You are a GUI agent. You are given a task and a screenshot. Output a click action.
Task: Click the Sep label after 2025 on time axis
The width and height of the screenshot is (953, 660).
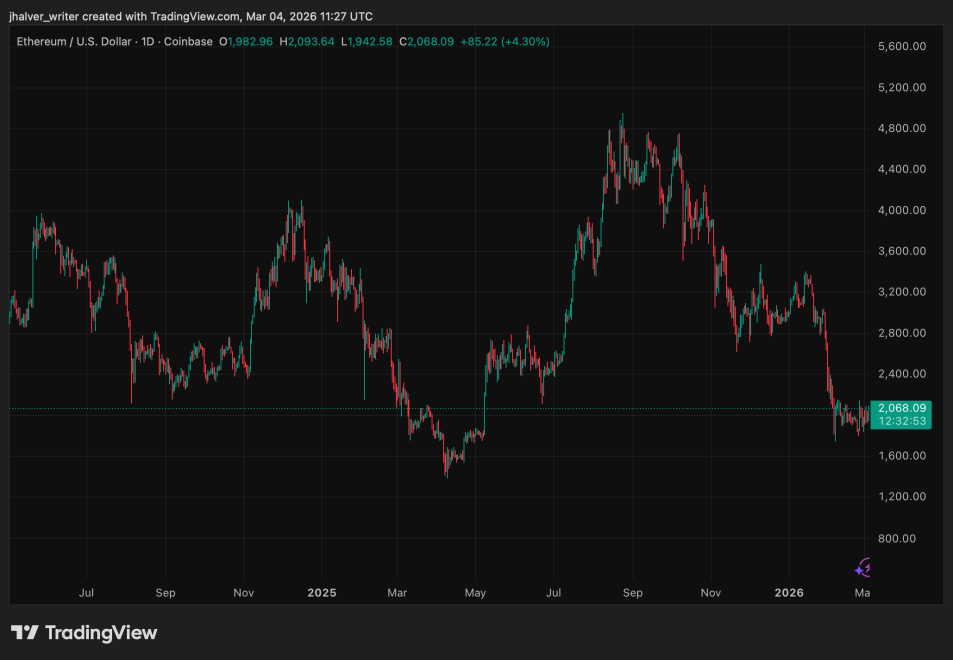coord(632,592)
